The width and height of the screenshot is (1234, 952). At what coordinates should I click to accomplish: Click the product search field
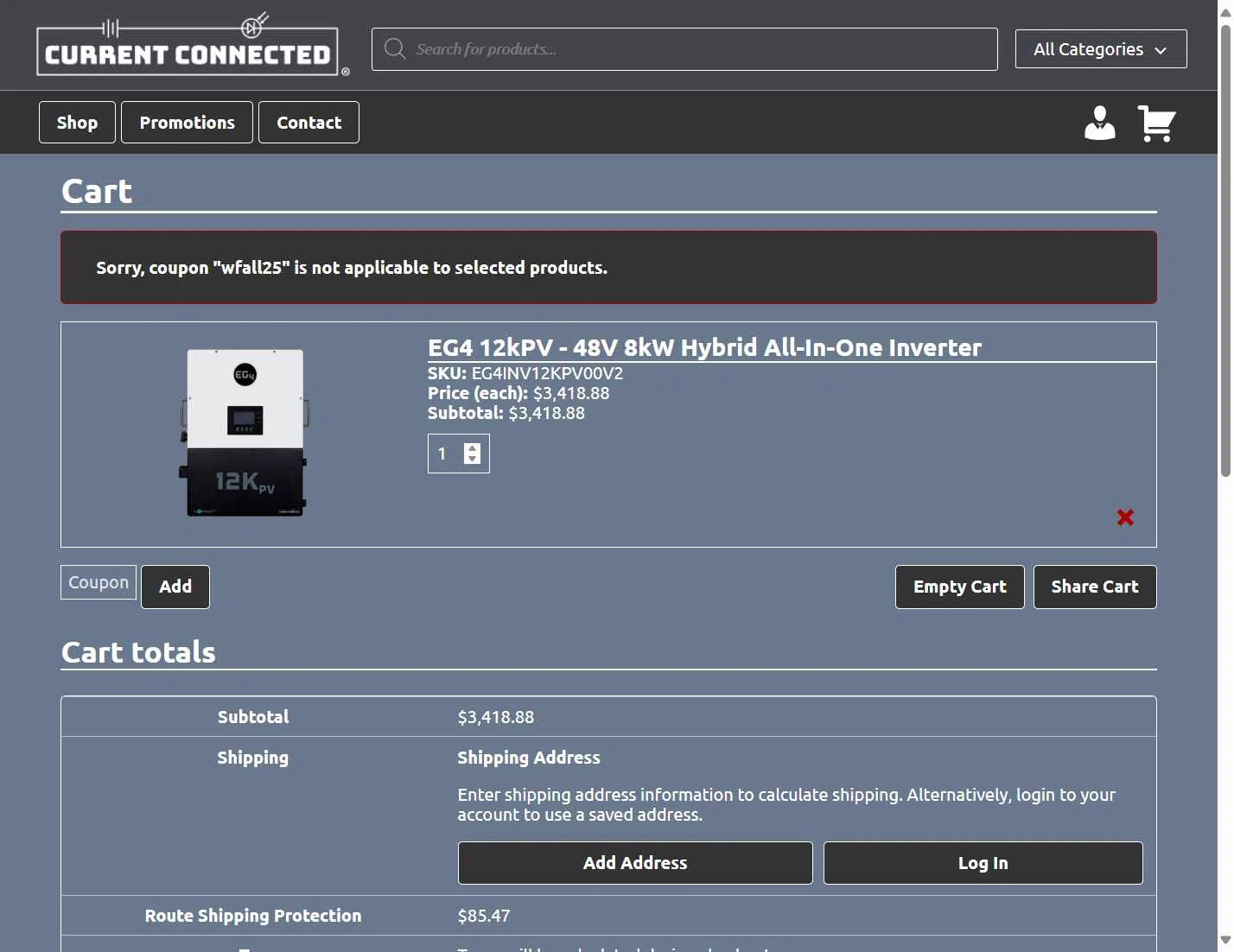pyautogui.click(x=684, y=49)
